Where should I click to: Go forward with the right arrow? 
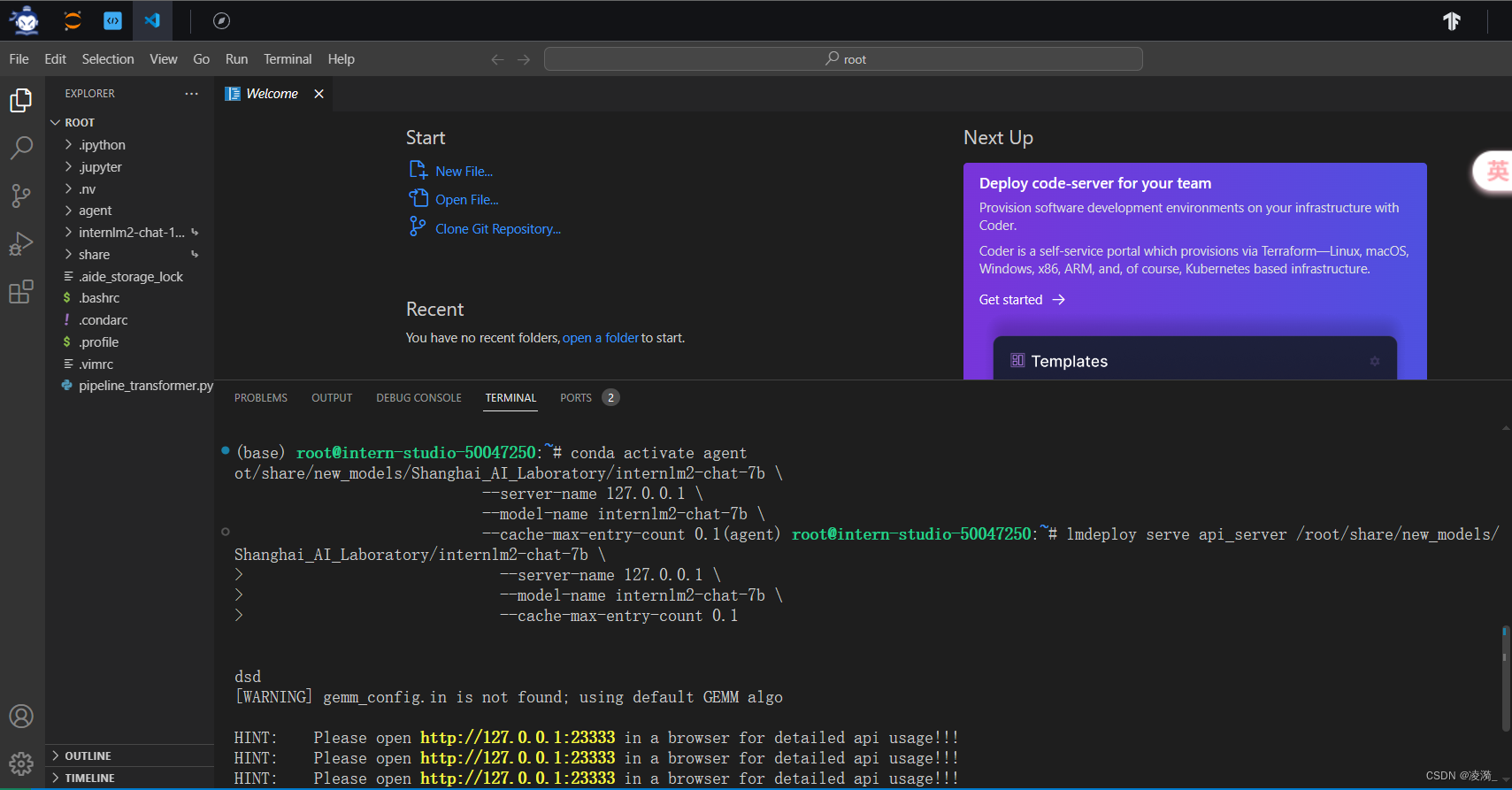[524, 59]
